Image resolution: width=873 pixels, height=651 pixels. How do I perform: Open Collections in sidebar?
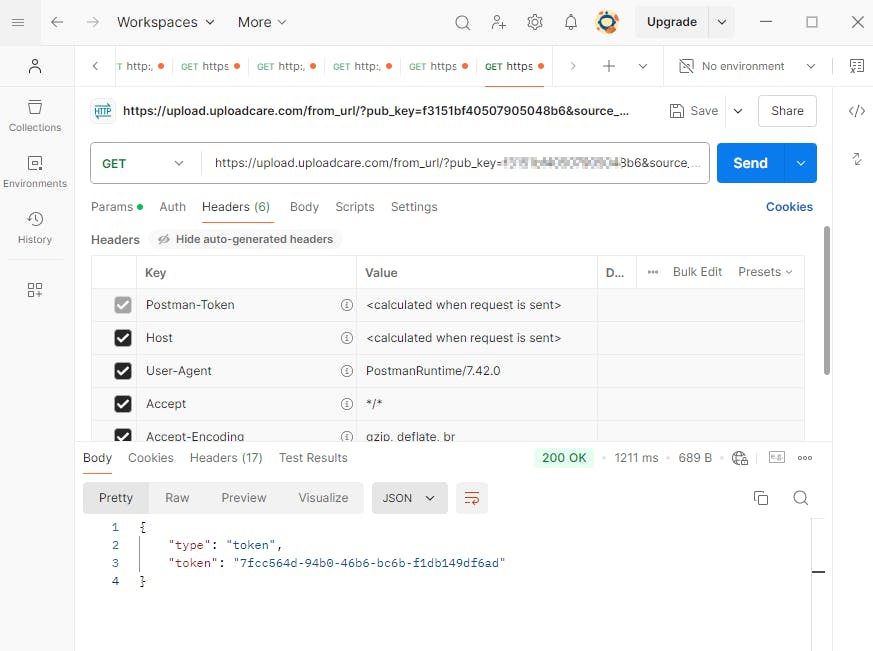click(x=35, y=116)
